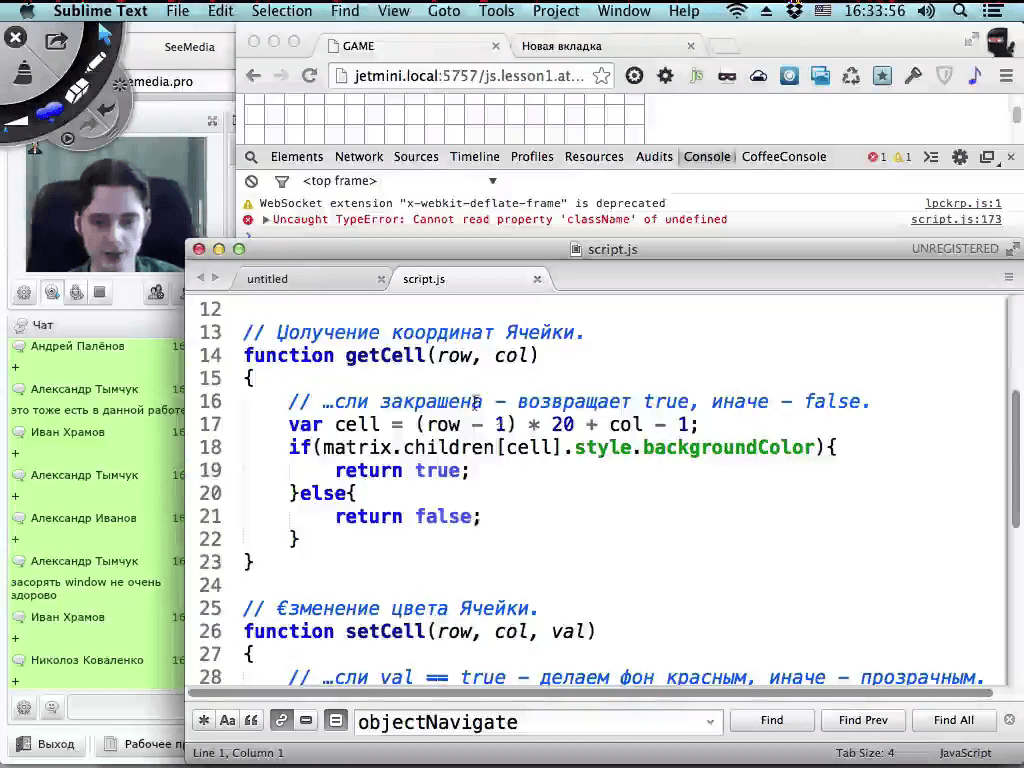Open the Project menu in menu bar
Image resolution: width=1024 pixels, height=768 pixels.
pyautogui.click(x=556, y=10)
